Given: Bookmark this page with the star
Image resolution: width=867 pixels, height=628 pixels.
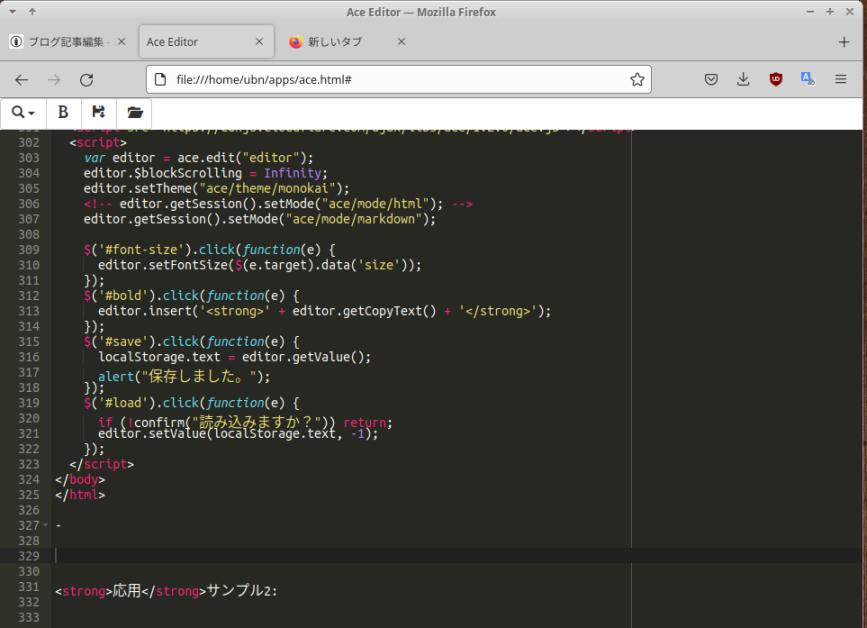Looking at the screenshot, I should coord(637,80).
